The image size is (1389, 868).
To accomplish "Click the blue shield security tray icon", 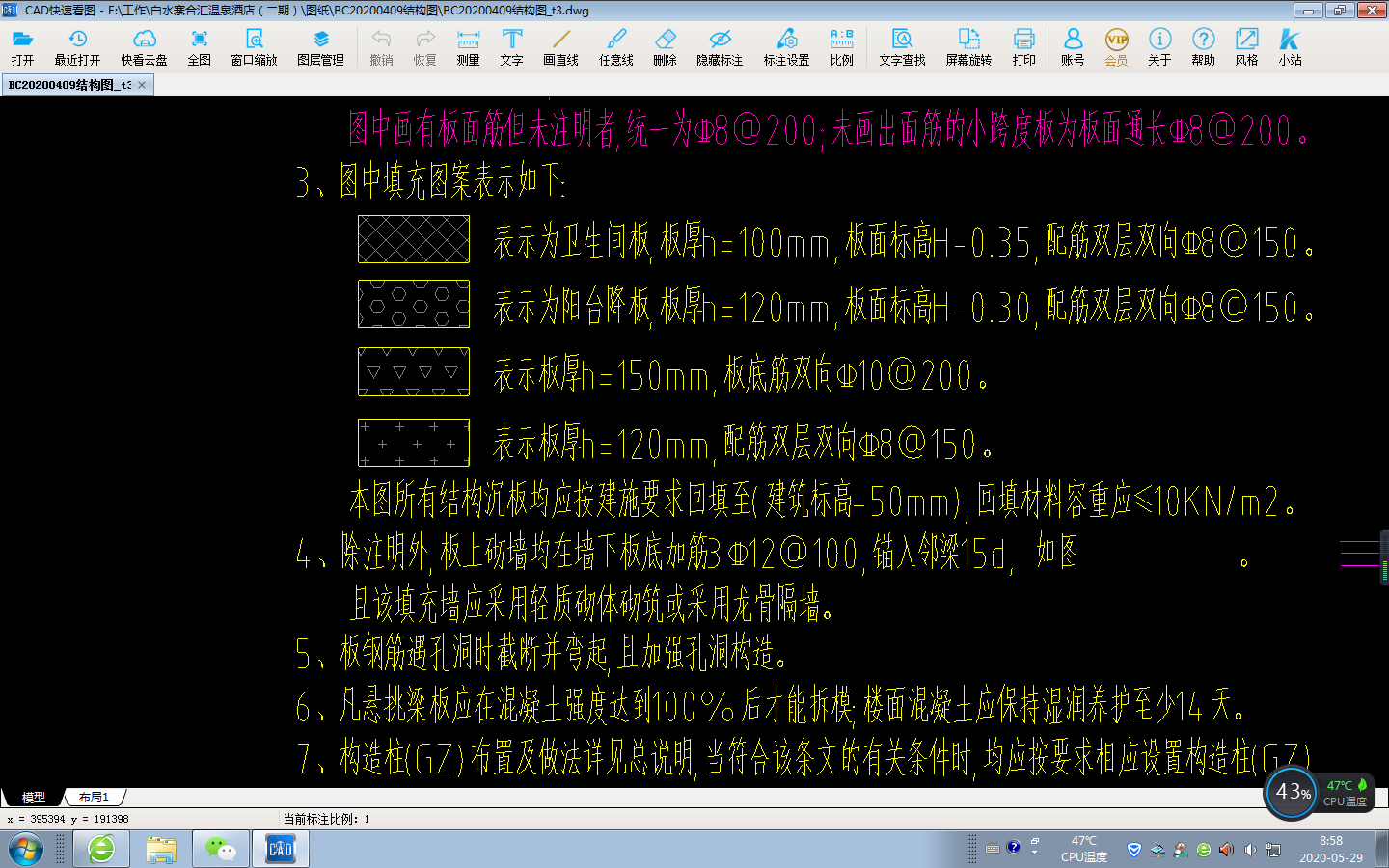I will pyautogui.click(x=1134, y=850).
